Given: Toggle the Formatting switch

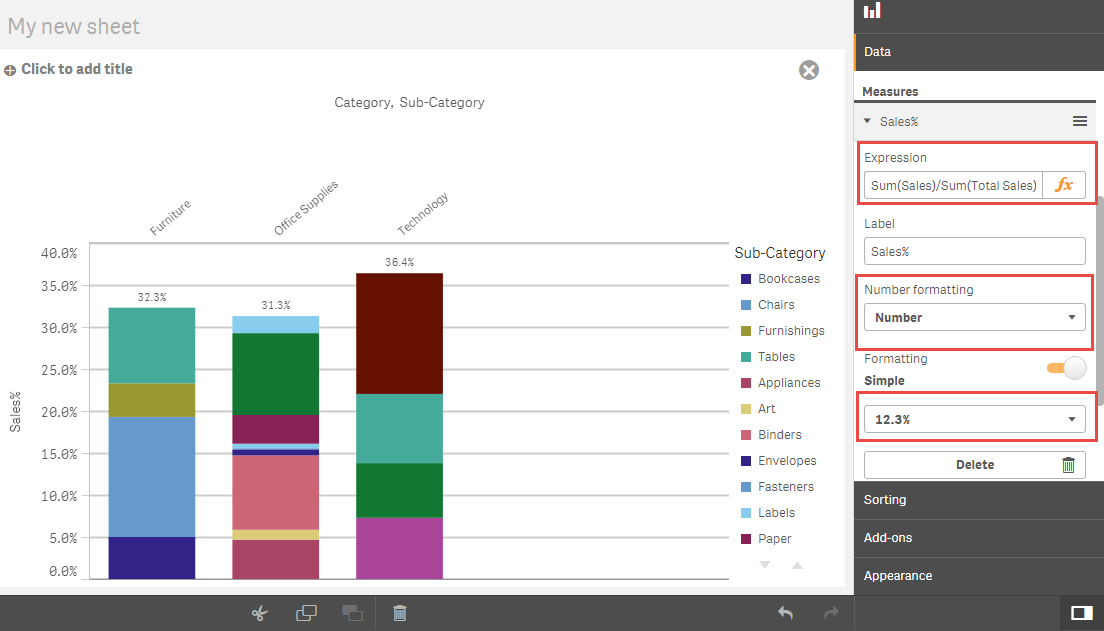Looking at the screenshot, I should point(1066,368).
